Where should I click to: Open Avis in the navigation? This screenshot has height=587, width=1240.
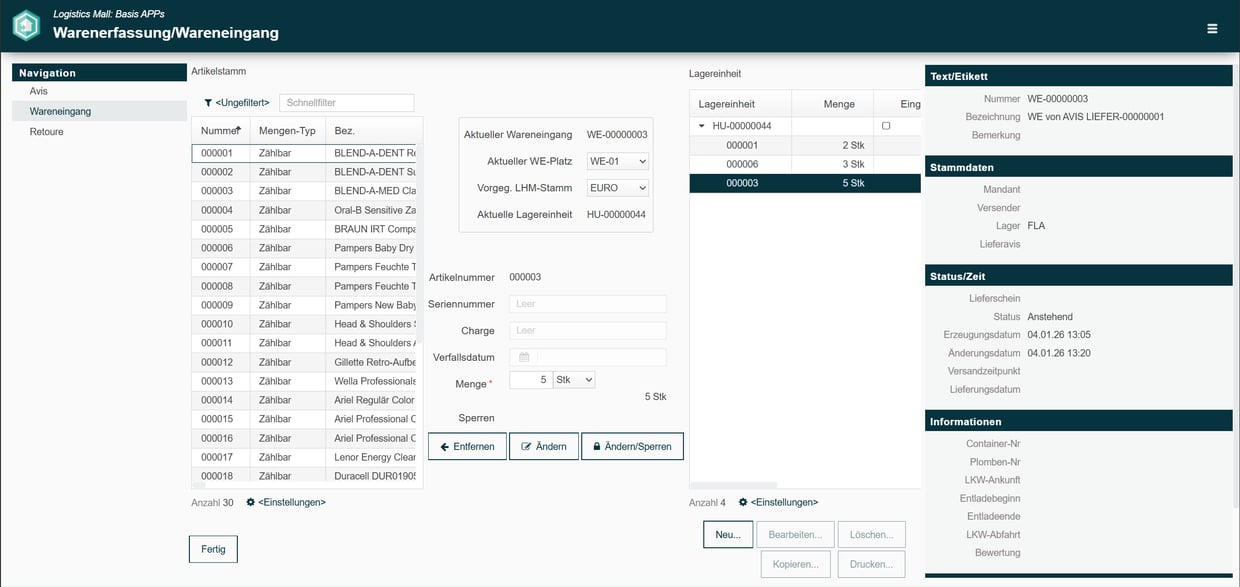click(x=39, y=91)
